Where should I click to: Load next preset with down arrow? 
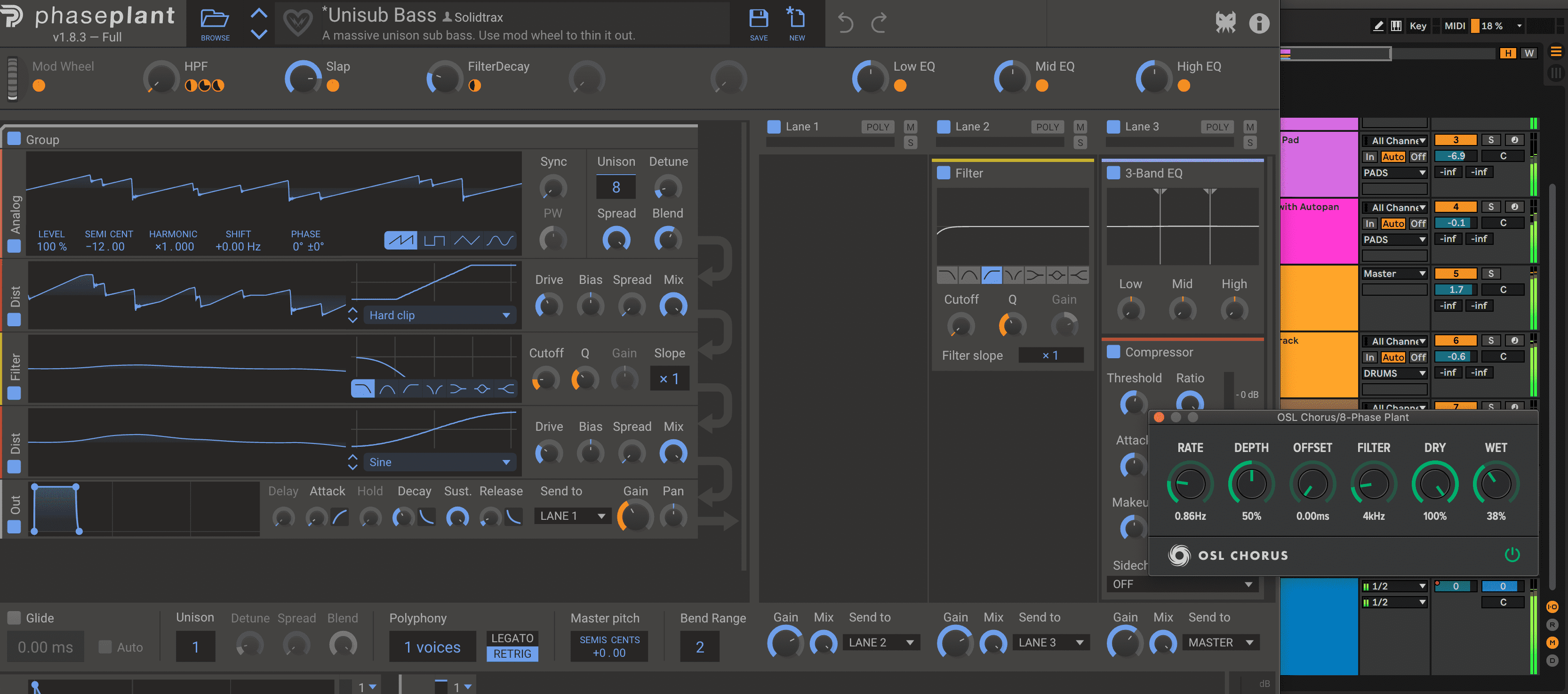(x=259, y=34)
